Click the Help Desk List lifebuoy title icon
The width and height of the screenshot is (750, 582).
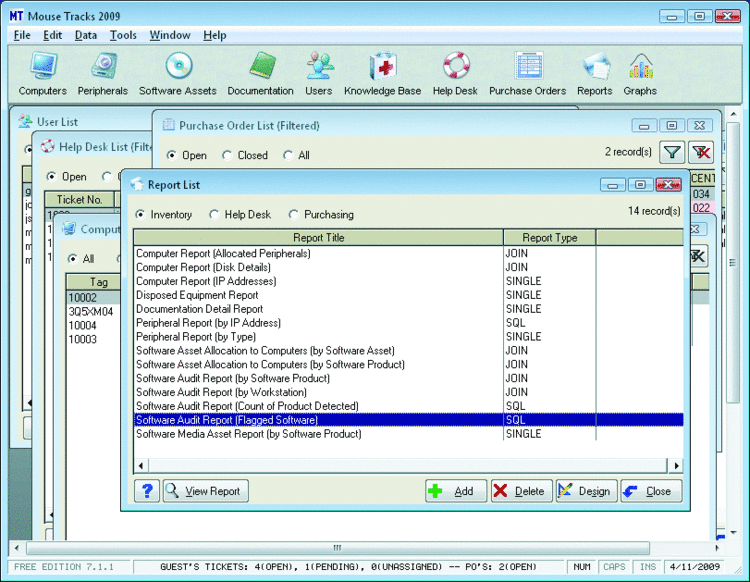(47, 146)
